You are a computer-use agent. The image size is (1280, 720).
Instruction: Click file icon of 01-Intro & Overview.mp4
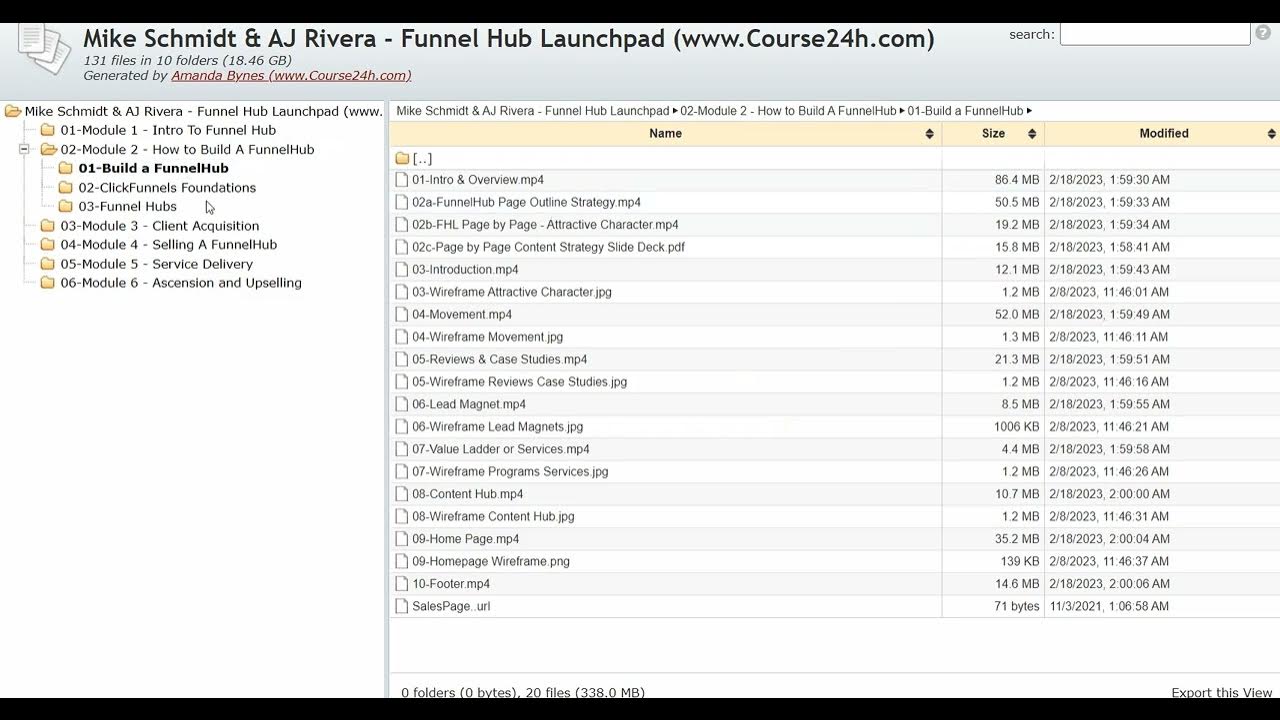[x=402, y=180]
